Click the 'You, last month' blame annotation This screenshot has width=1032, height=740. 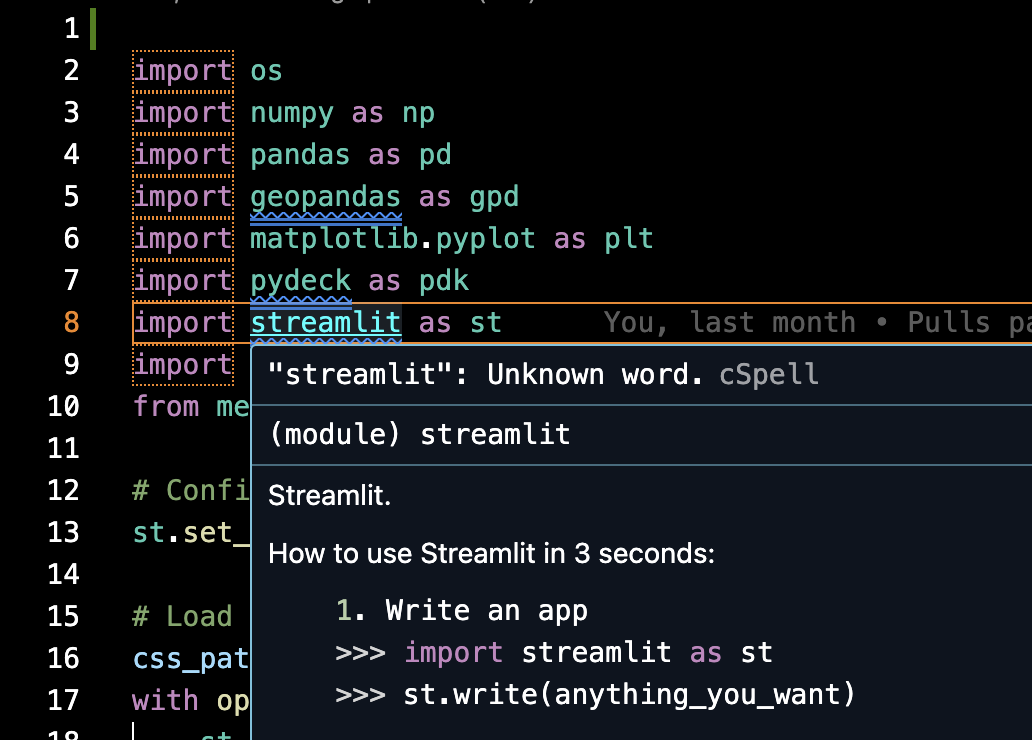click(729, 323)
